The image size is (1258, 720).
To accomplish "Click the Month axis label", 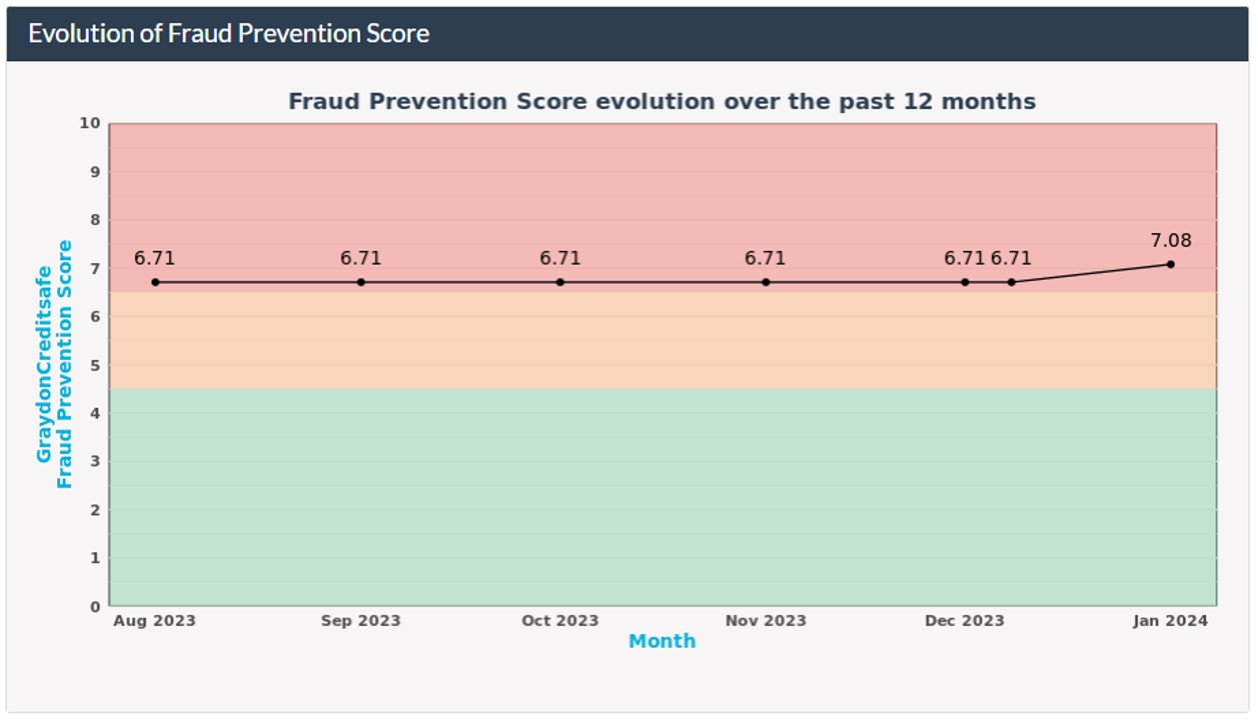I will point(662,639).
